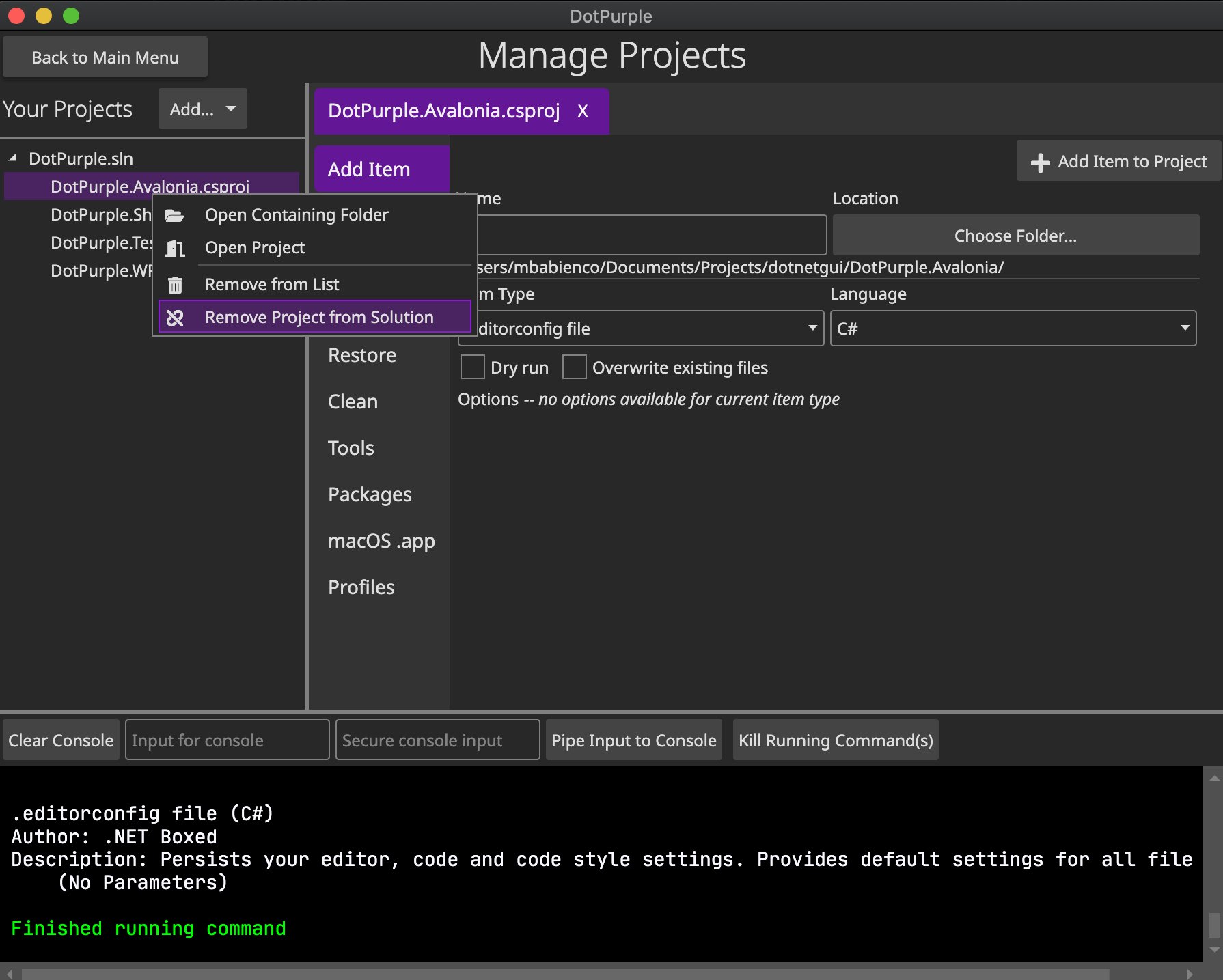
Task: Open the Restore section
Action: pos(381,355)
